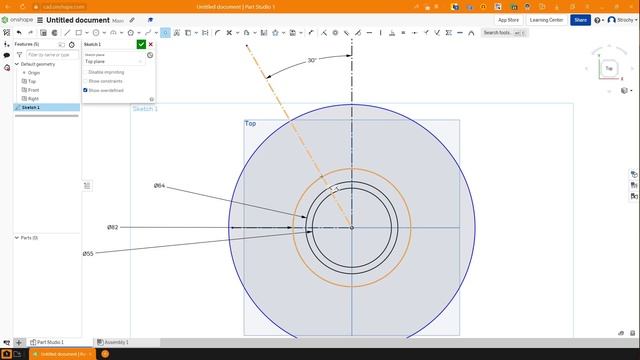Open the comments panel icon
The width and height of the screenshot is (640, 360).
click(7, 55)
